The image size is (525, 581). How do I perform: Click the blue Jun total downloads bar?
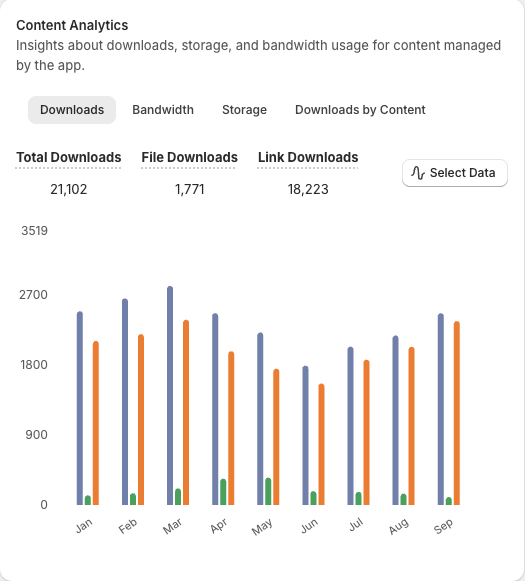click(305, 435)
